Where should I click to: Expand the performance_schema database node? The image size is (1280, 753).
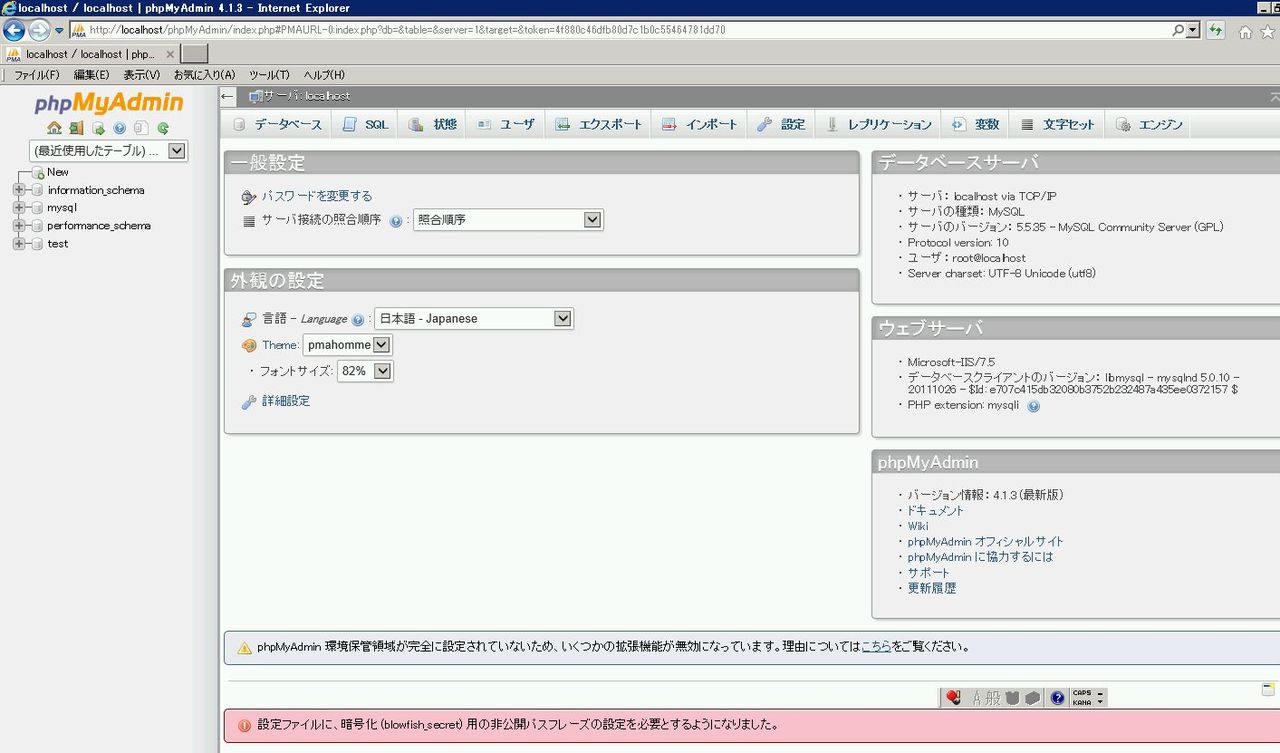point(19,226)
